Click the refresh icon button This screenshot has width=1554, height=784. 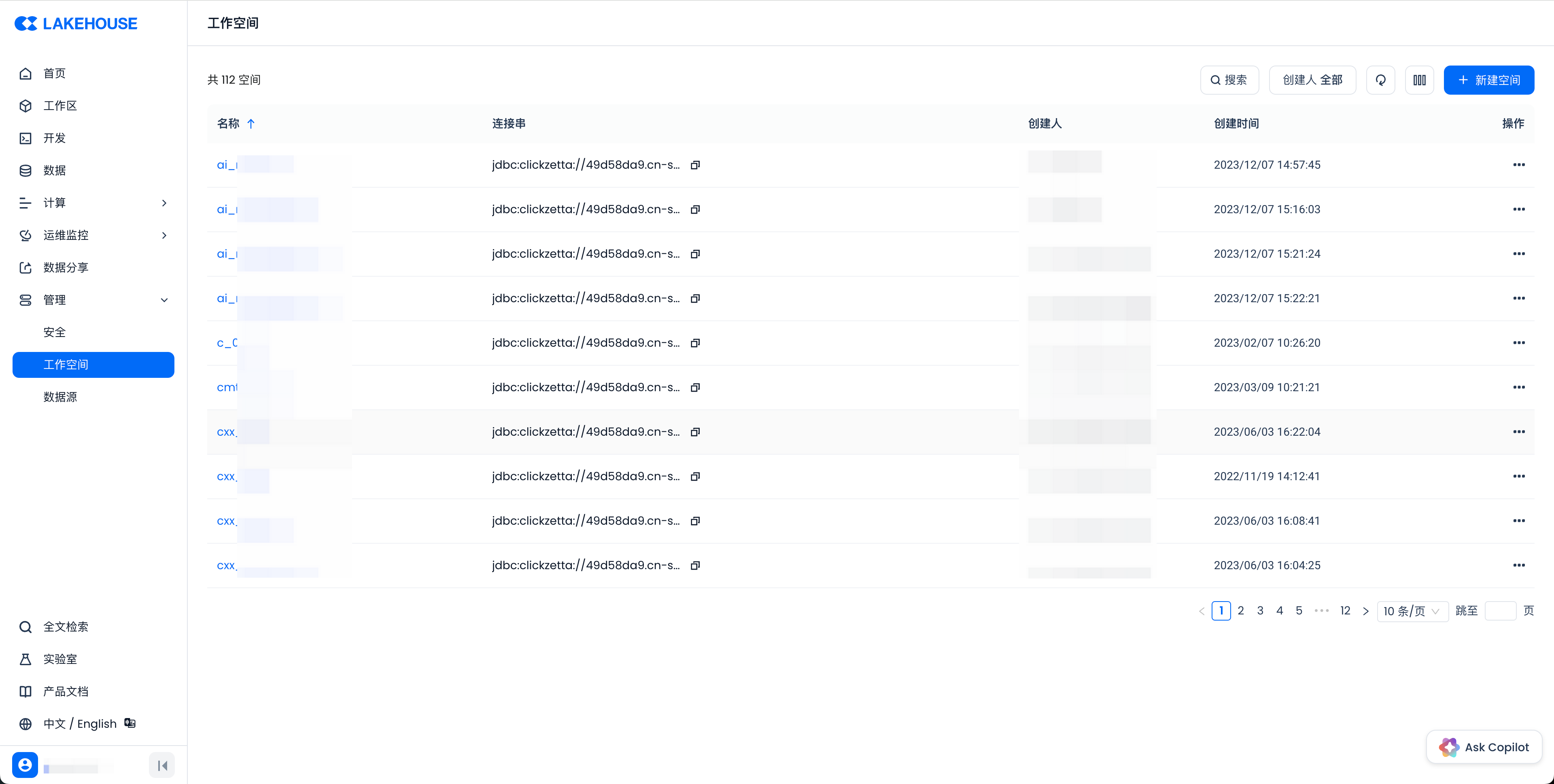tap(1380, 80)
